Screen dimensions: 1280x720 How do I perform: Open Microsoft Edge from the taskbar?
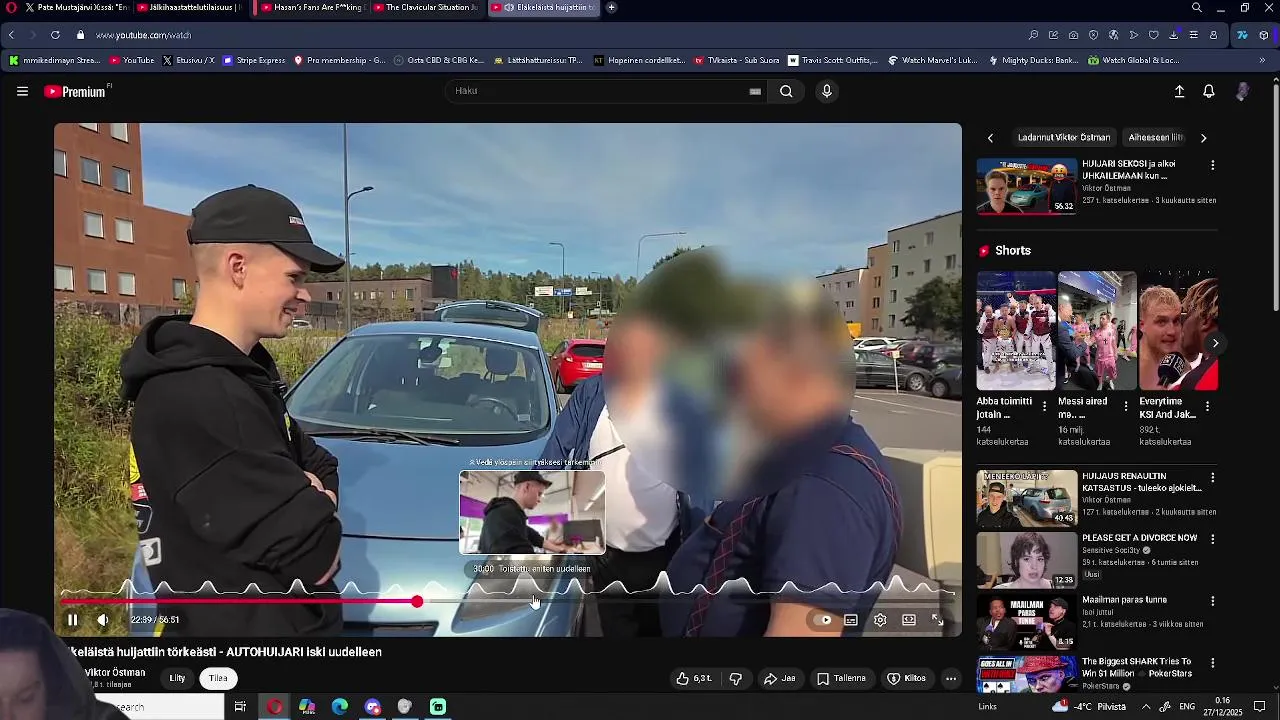(340, 707)
